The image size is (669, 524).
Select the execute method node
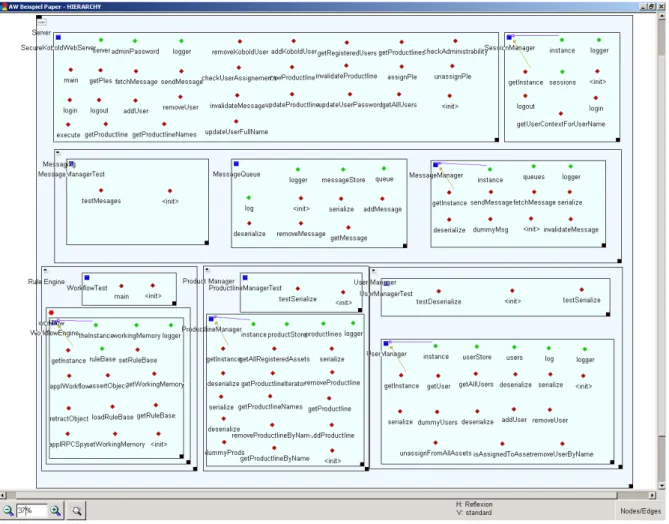pos(68,125)
